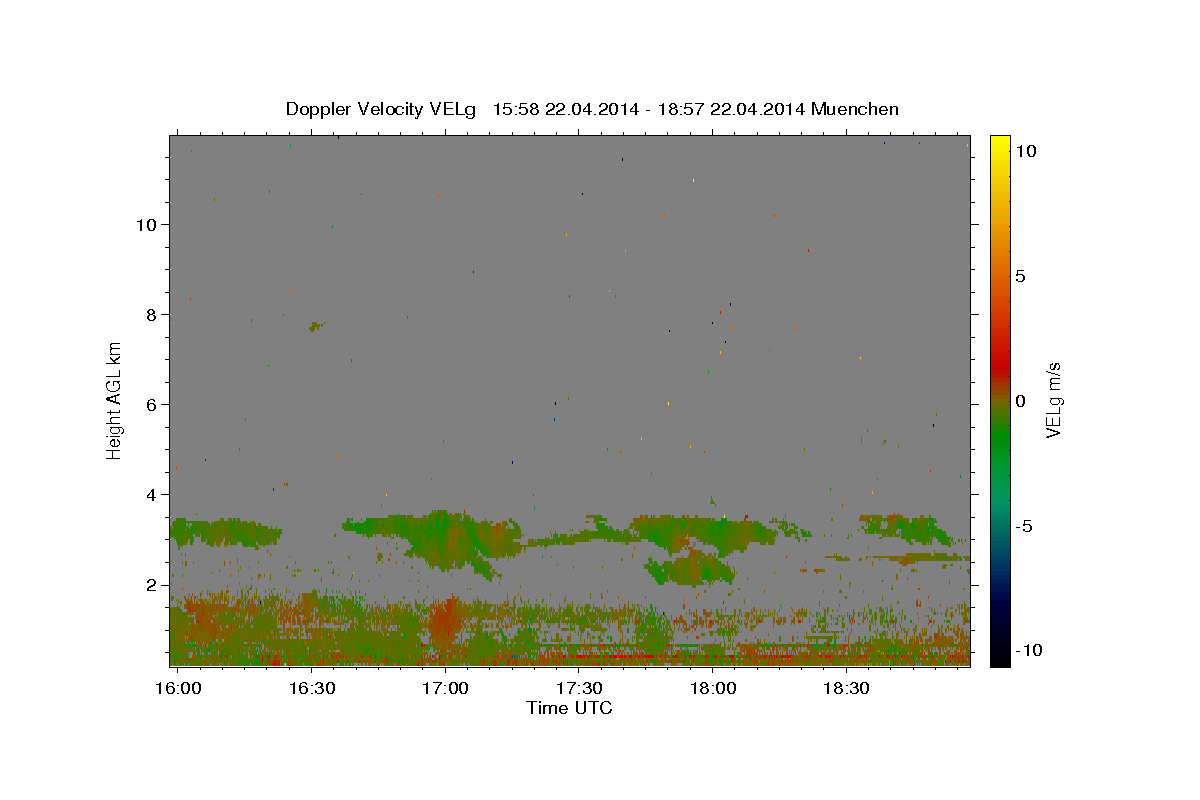Click the colorbar label '-10' at bottom
The height and width of the screenshot is (800, 1200).
click(1029, 651)
